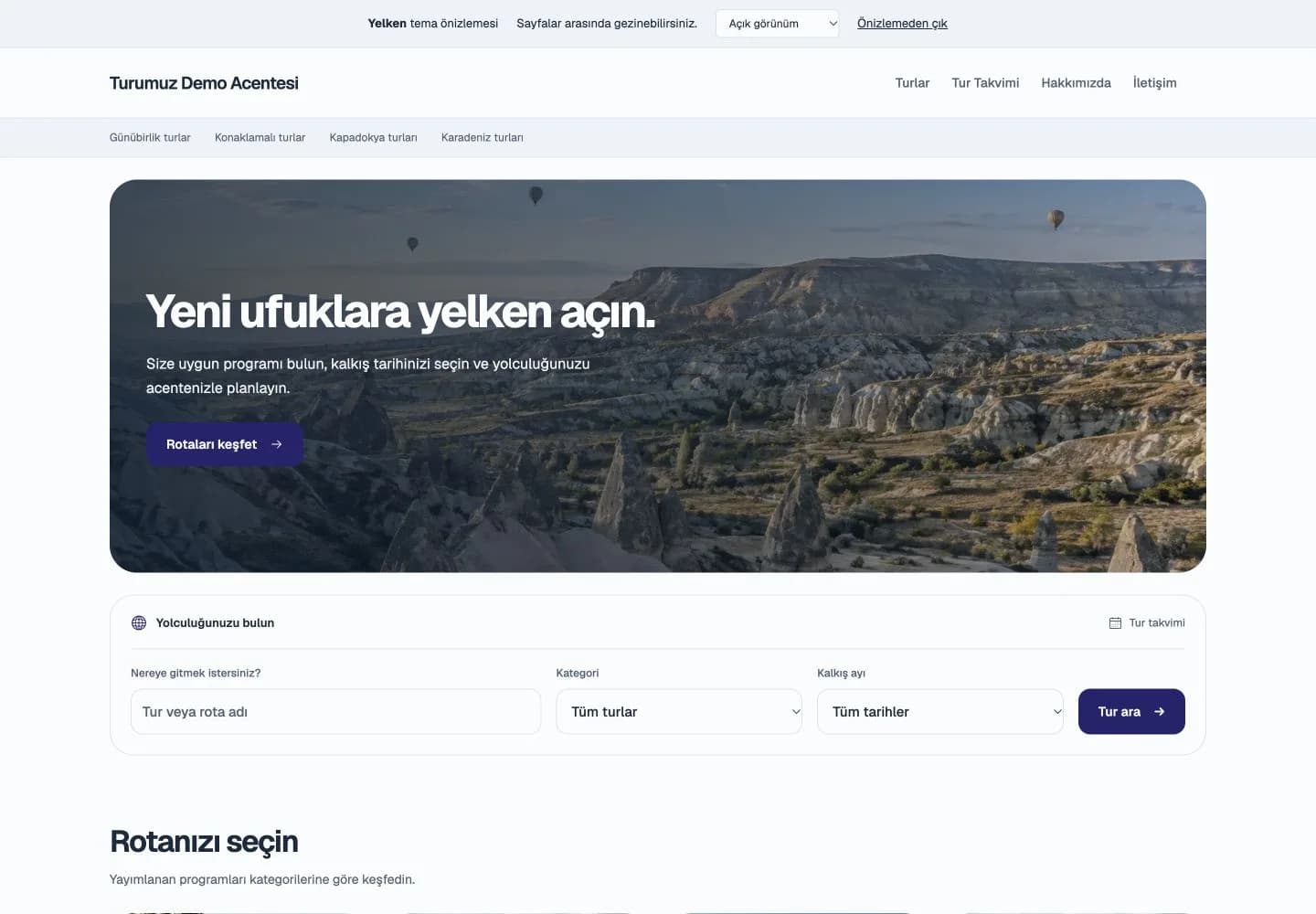Click the Sayfalar arasında gezinebilirsiniz text
Image resolution: width=1316 pixels, height=914 pixels.
click(607, 24)
